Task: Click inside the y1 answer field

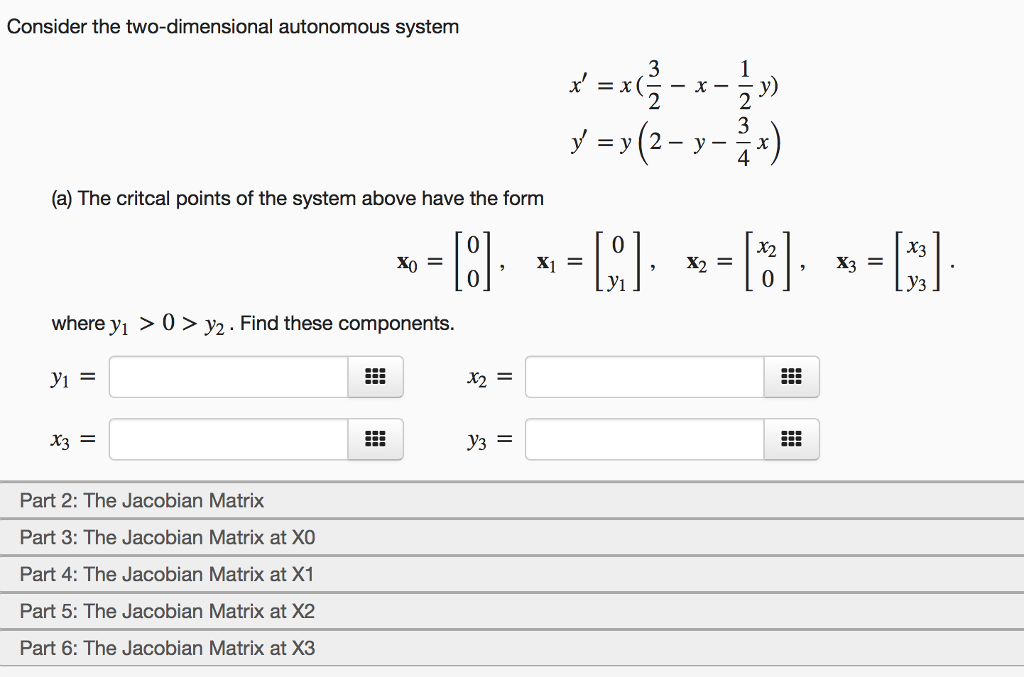Action: [x=230, y=377]
